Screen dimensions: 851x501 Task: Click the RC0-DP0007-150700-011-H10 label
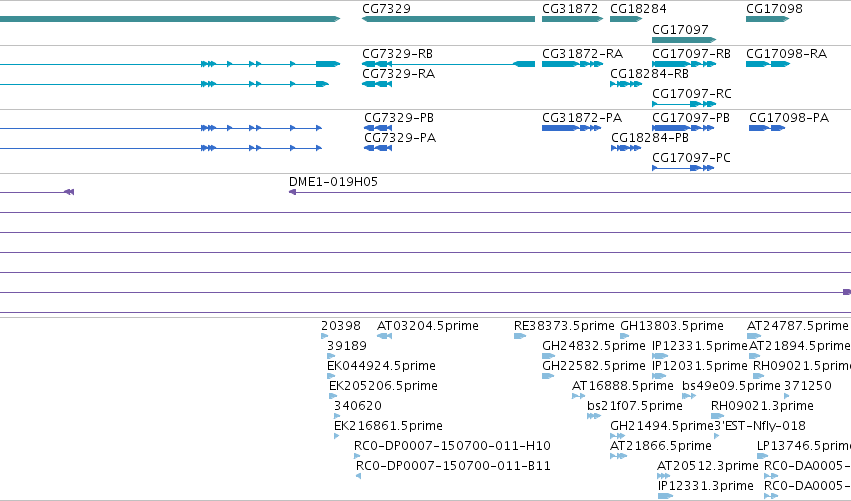(452, 446)
